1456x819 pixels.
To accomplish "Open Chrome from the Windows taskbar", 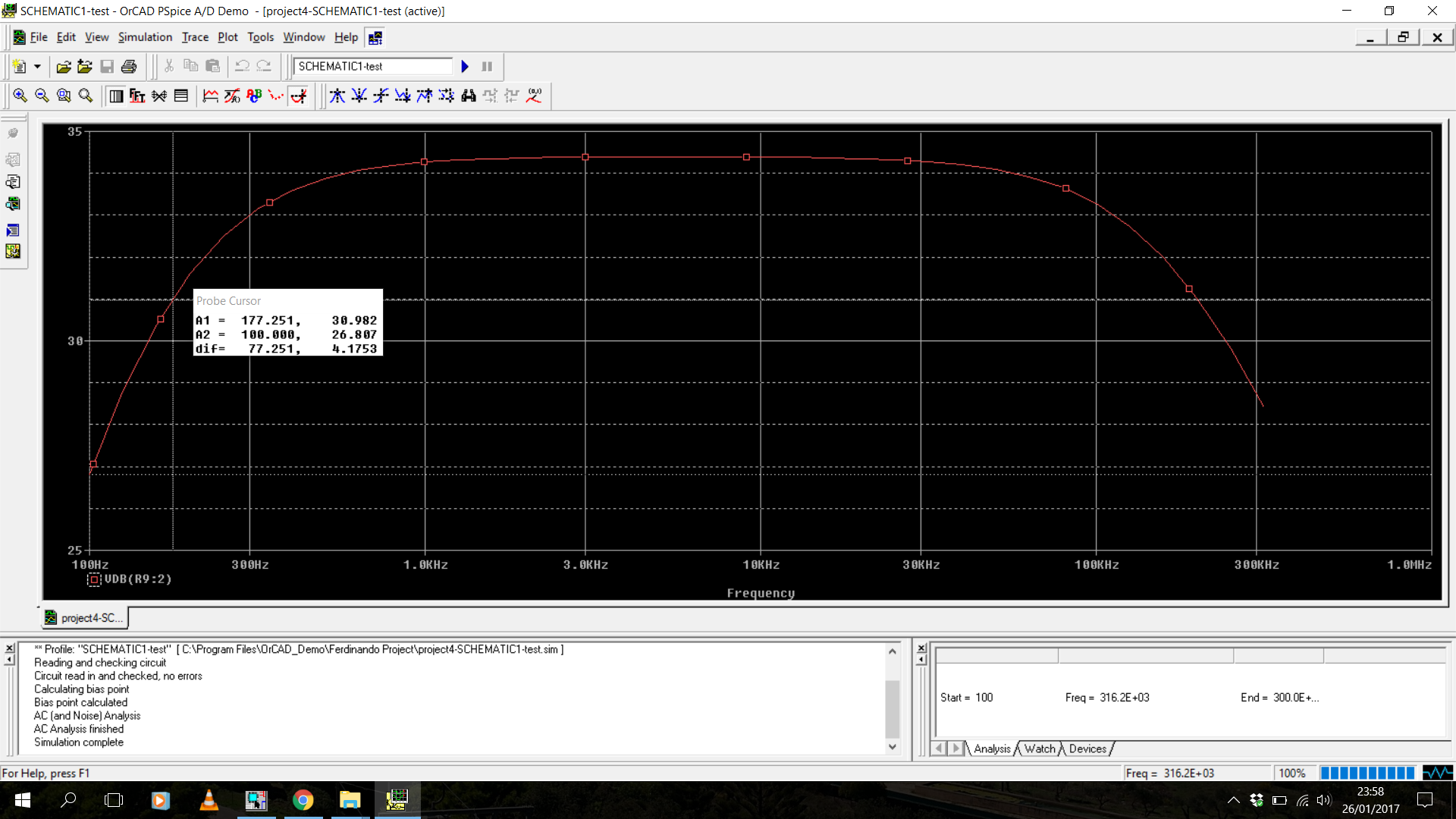I will click(303, 800).
